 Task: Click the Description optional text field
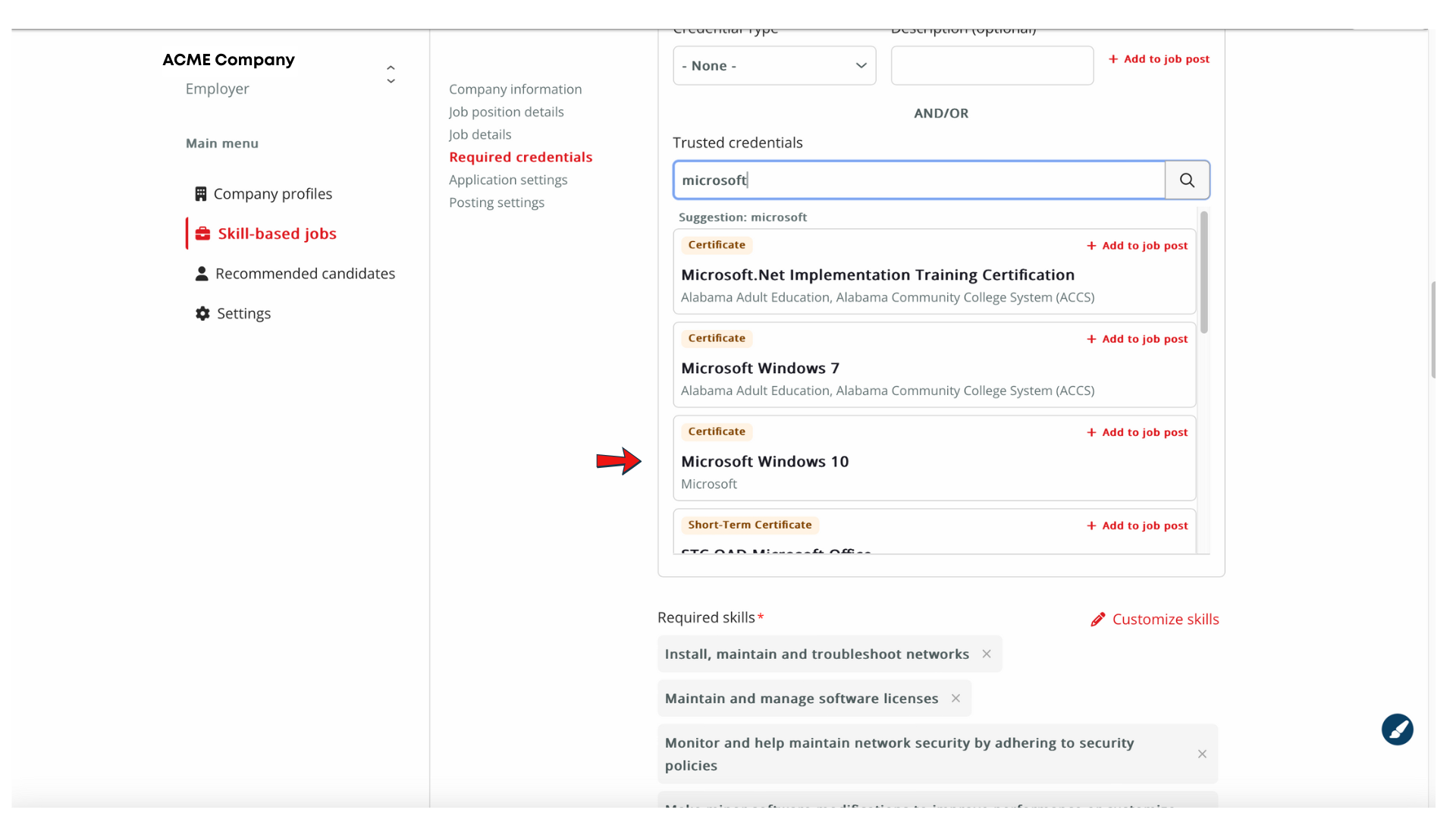point(992,66)
